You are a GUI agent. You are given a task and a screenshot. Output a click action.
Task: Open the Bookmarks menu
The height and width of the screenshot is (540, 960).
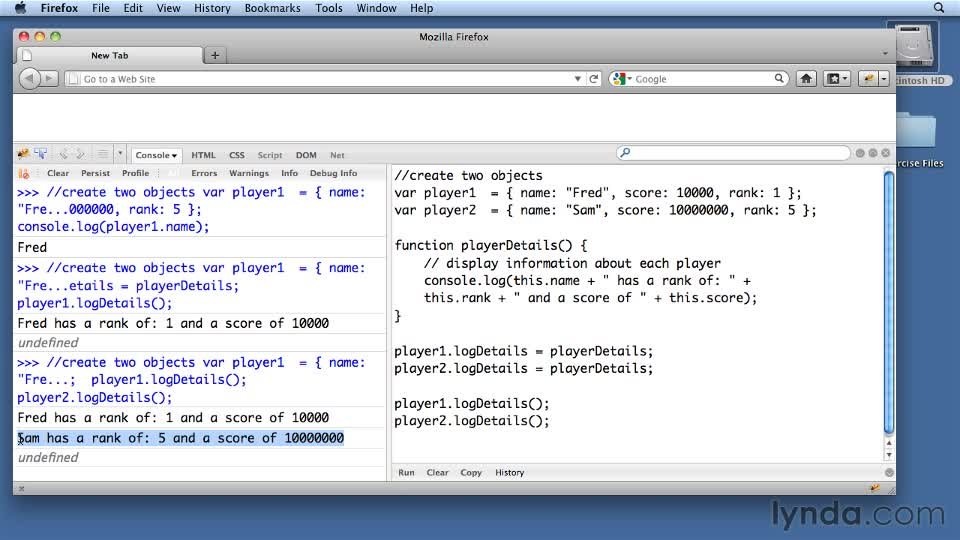pyautogui.click(x=272, y=8)
